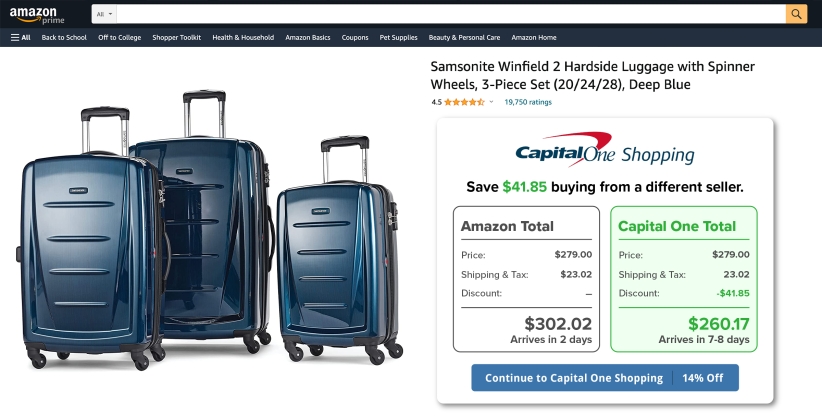The image size is (822, 416).
Task: Click the Capital One Shopping logo
Action: pyautogui.click(x=604, y=151)
